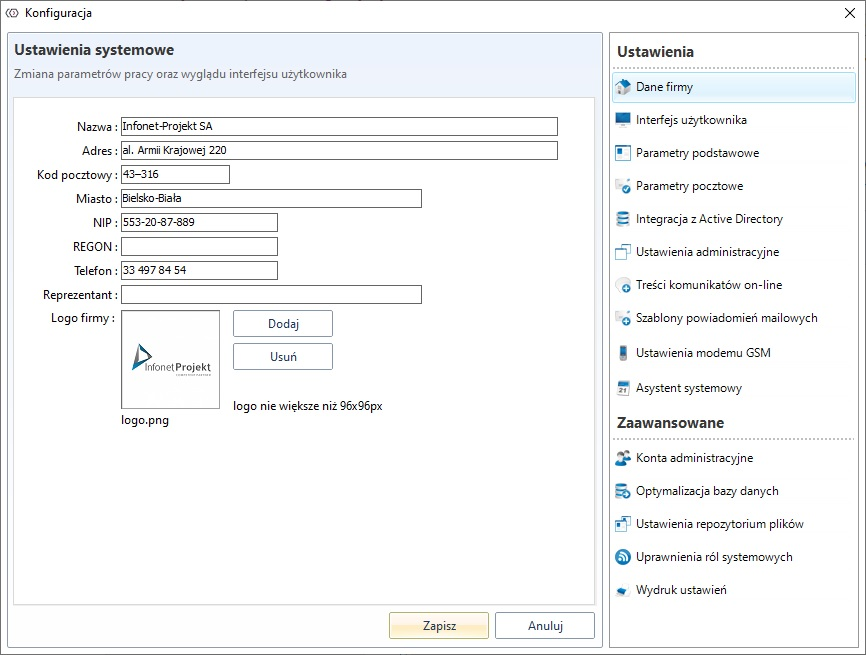This screenshot has width=866, height=655.
Task: Open Ustawienia administracyjne settings page
Action: coord(707,252)
